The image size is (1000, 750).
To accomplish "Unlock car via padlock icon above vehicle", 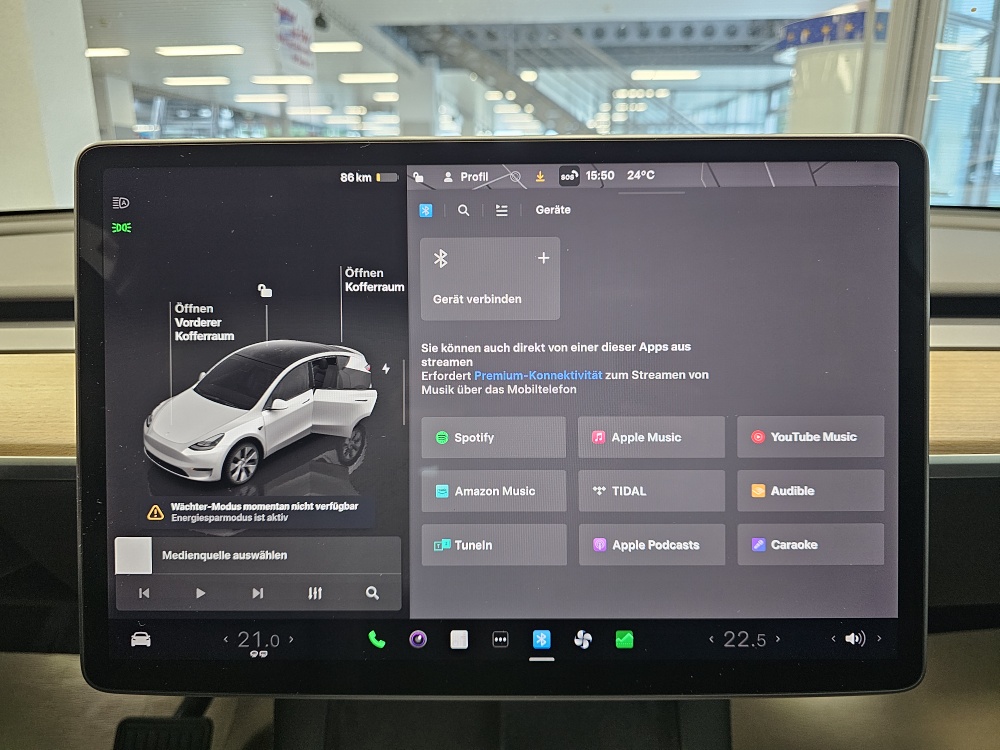I will pos(265,291).
